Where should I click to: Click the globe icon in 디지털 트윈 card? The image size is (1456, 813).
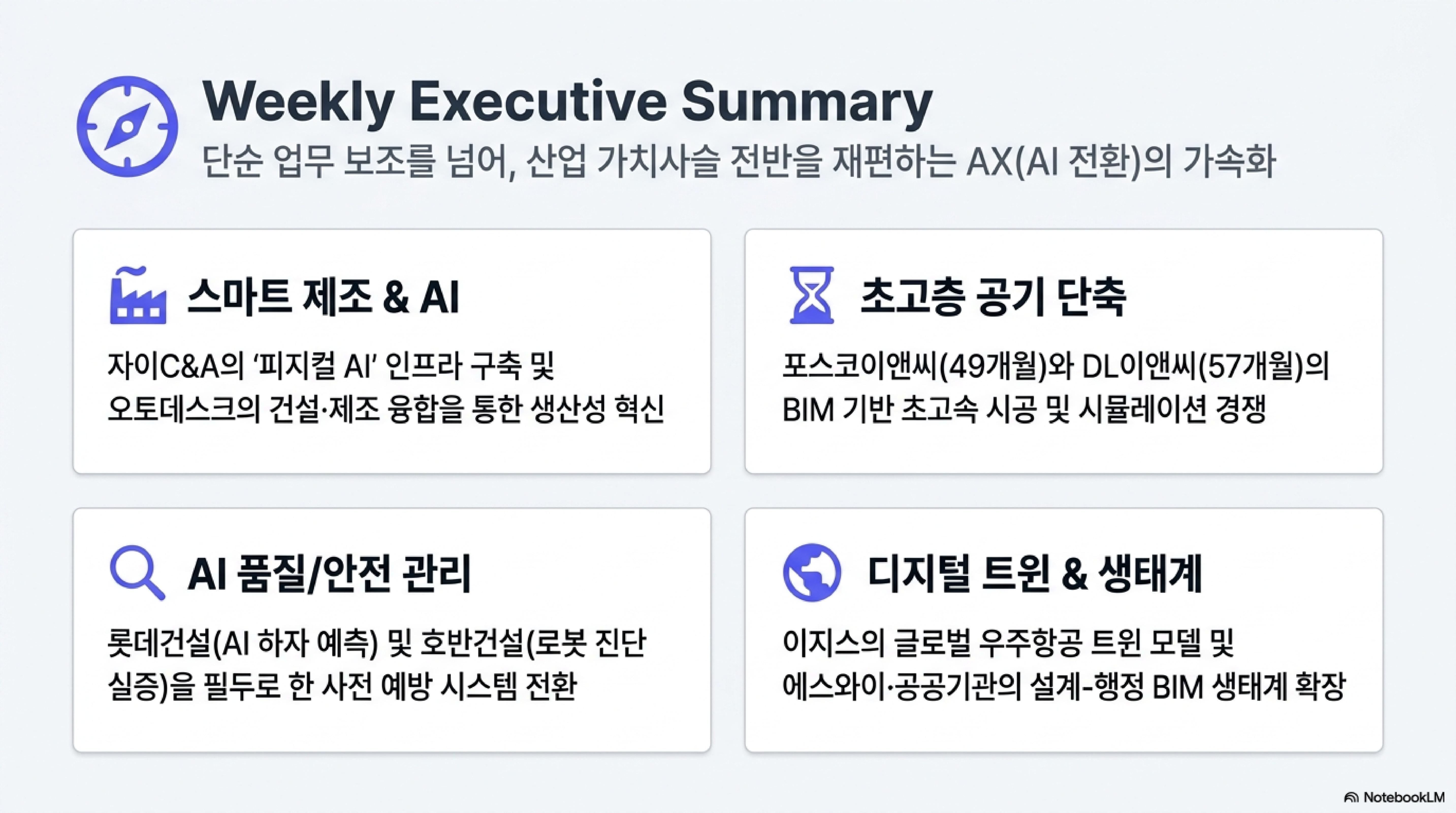812,573
